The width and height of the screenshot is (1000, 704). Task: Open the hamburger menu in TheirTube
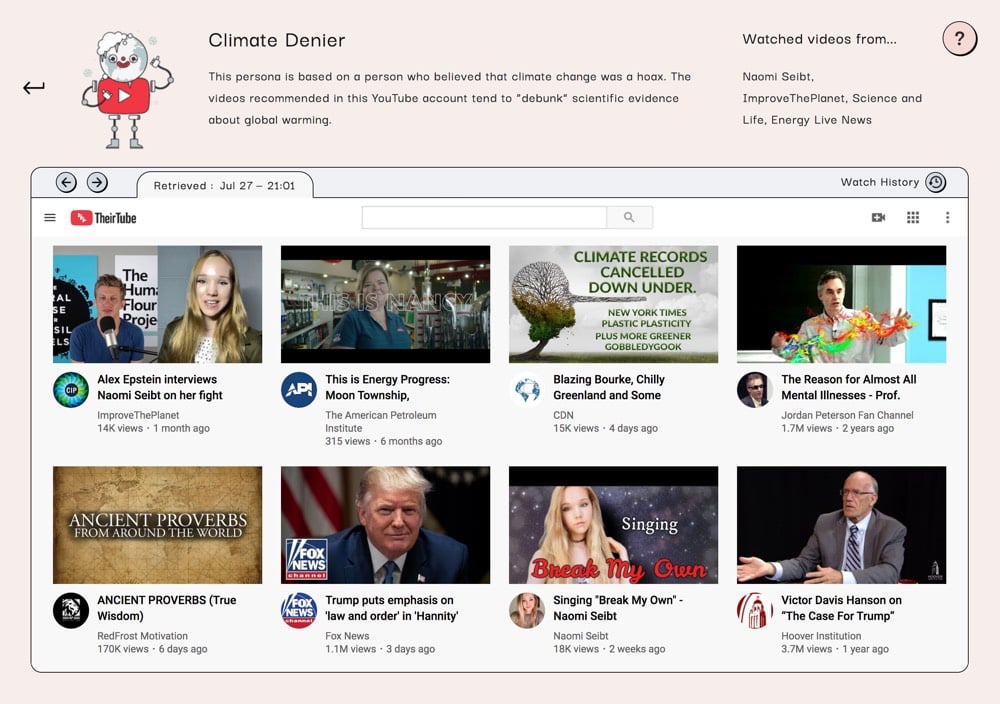point(49,217)
